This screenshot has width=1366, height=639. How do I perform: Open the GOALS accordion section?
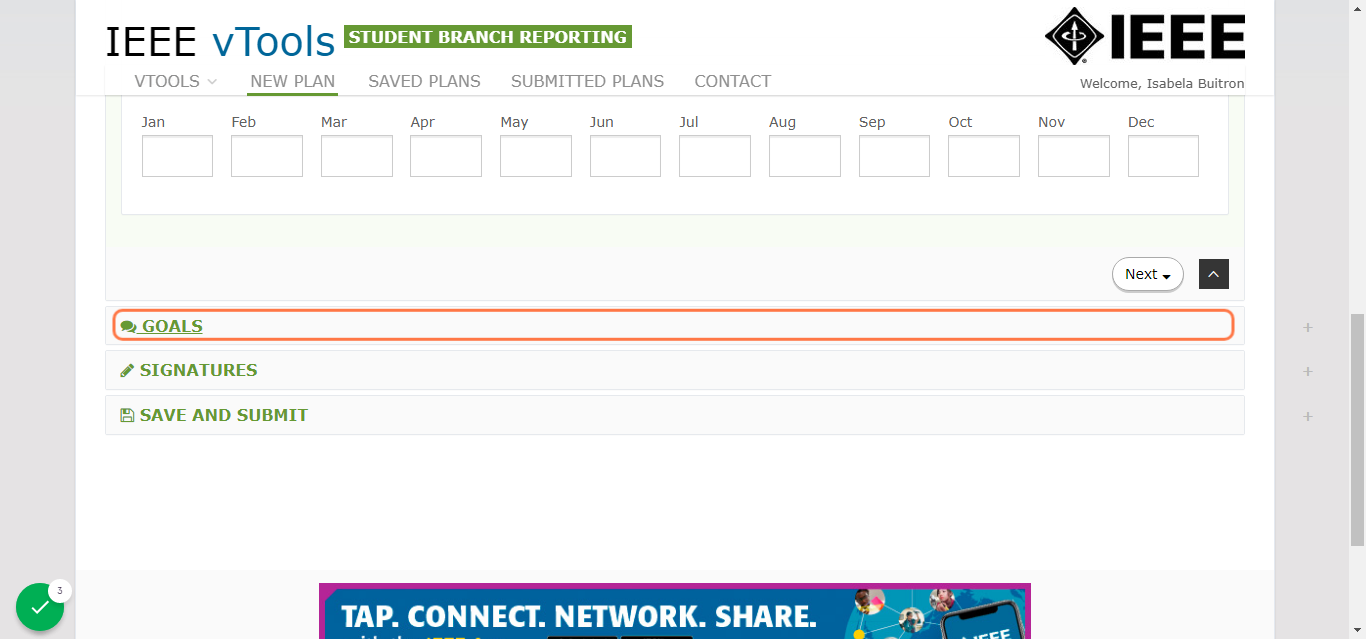[674, 325]
